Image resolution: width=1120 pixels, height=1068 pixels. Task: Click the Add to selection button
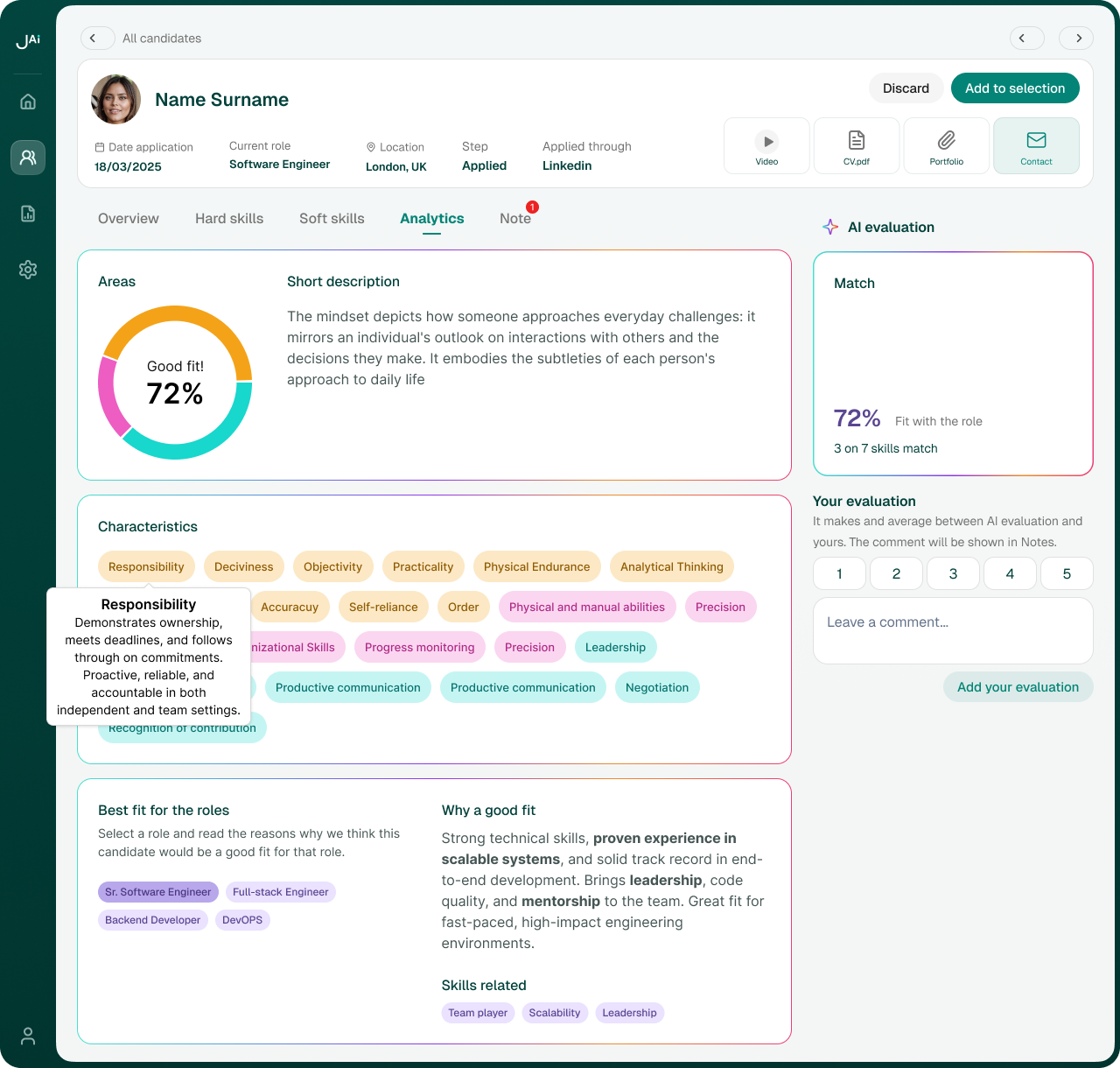(1015, 88)
